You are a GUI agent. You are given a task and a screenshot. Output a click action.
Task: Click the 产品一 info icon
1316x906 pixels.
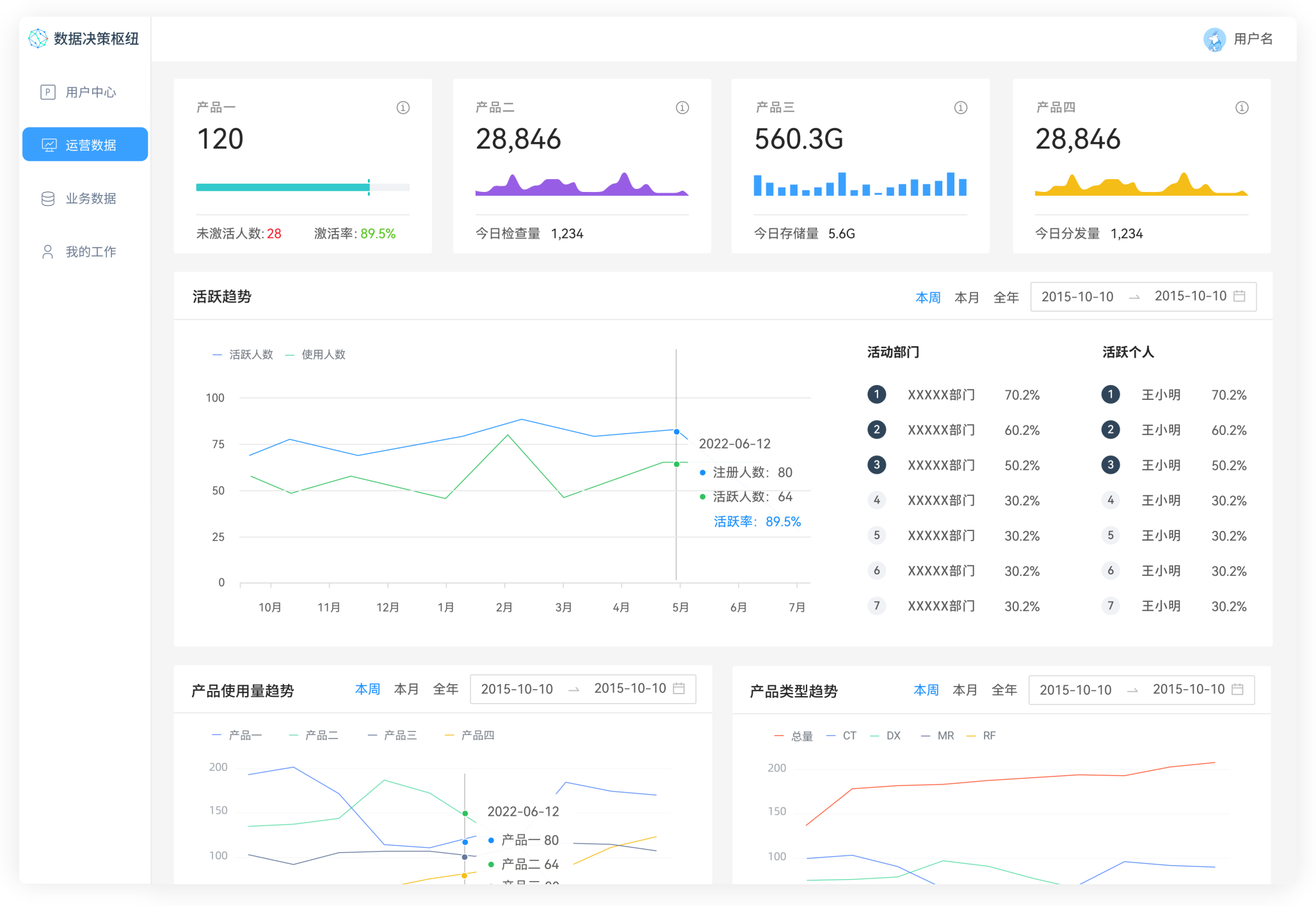click(x=403, y=107)
